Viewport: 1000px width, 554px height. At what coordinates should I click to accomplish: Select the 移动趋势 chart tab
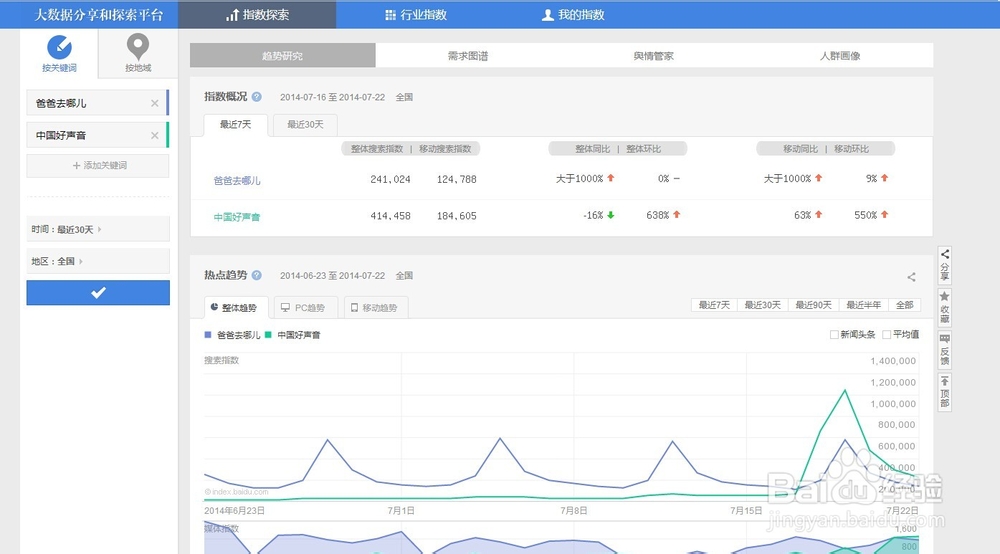[x=374, y=308]
